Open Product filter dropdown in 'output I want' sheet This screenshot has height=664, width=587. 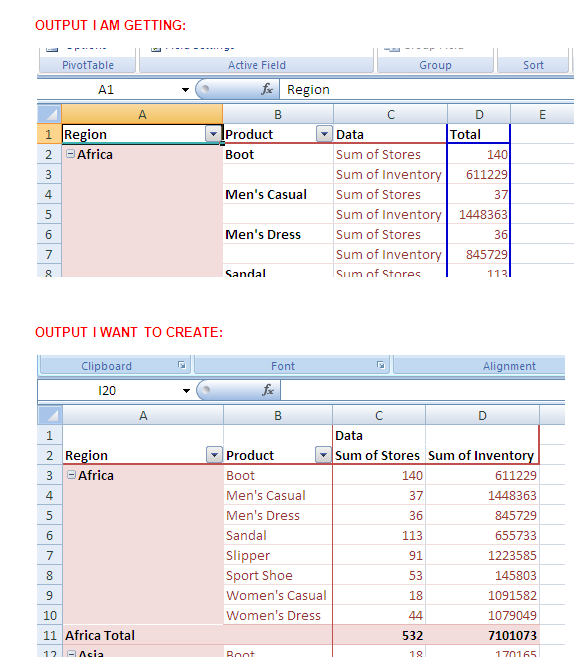324,456
